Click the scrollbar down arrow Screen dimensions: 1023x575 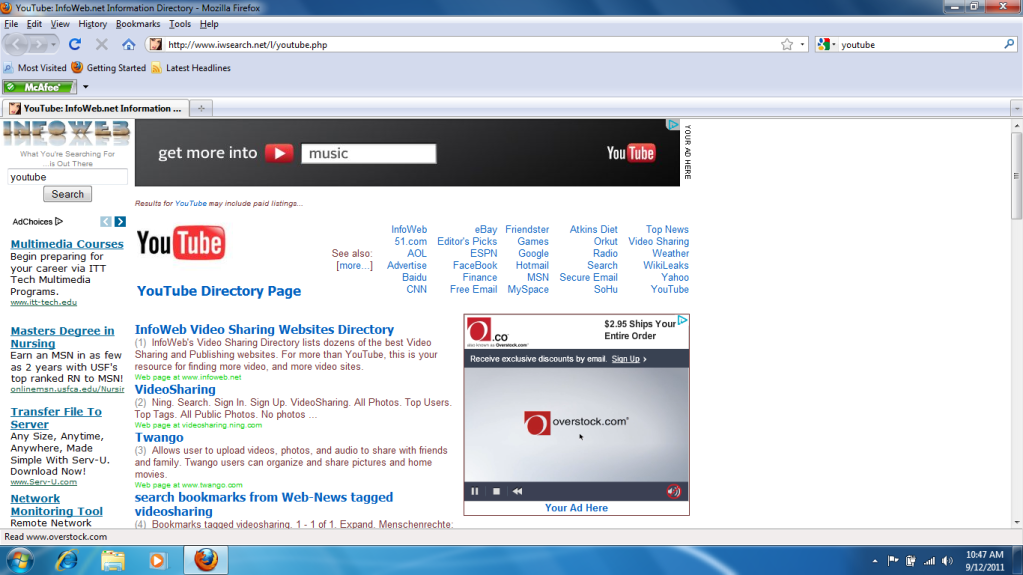[x=1016, y=523]
